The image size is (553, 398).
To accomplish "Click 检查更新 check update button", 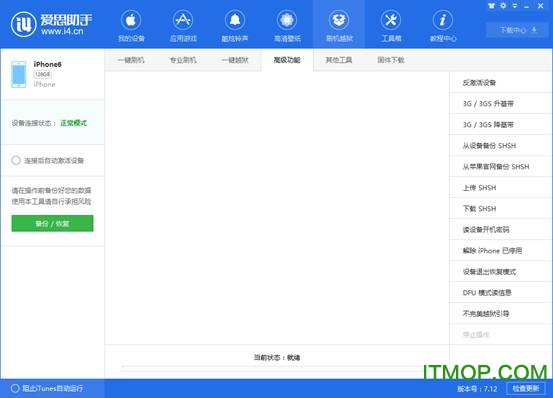I will click(x=526, y=388).
